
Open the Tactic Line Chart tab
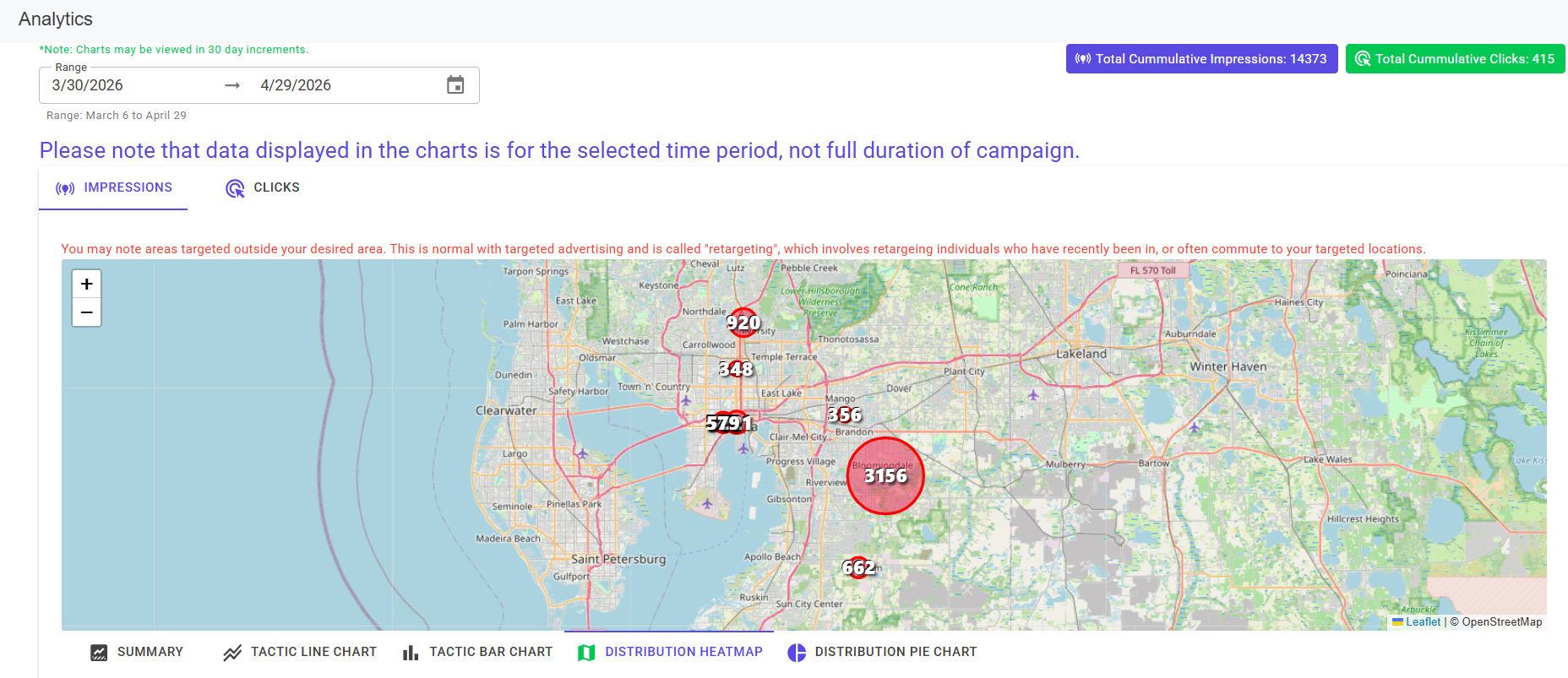(x=300, y=652)
